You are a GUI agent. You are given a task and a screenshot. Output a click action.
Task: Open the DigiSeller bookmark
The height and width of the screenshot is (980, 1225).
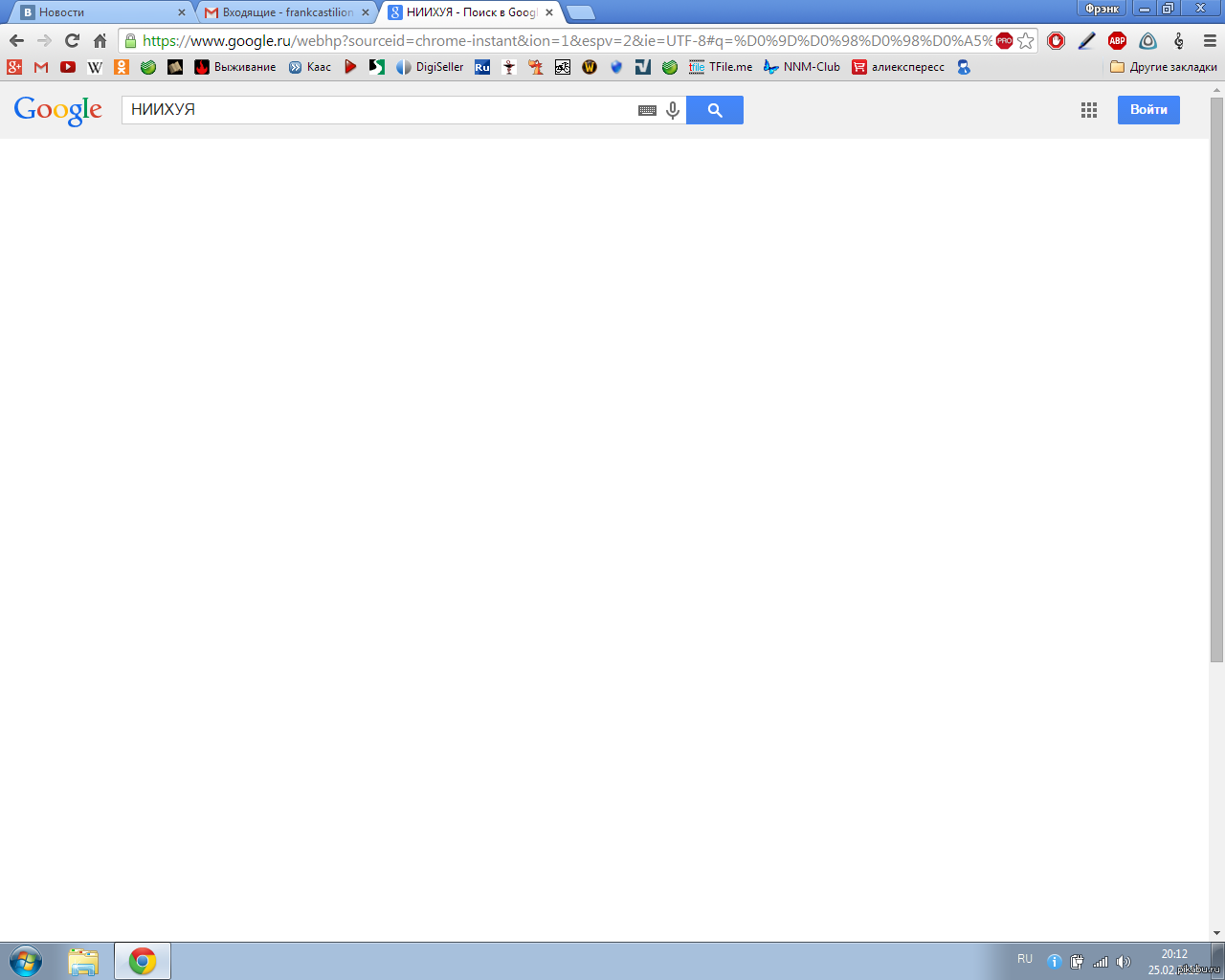coord(430,67)
